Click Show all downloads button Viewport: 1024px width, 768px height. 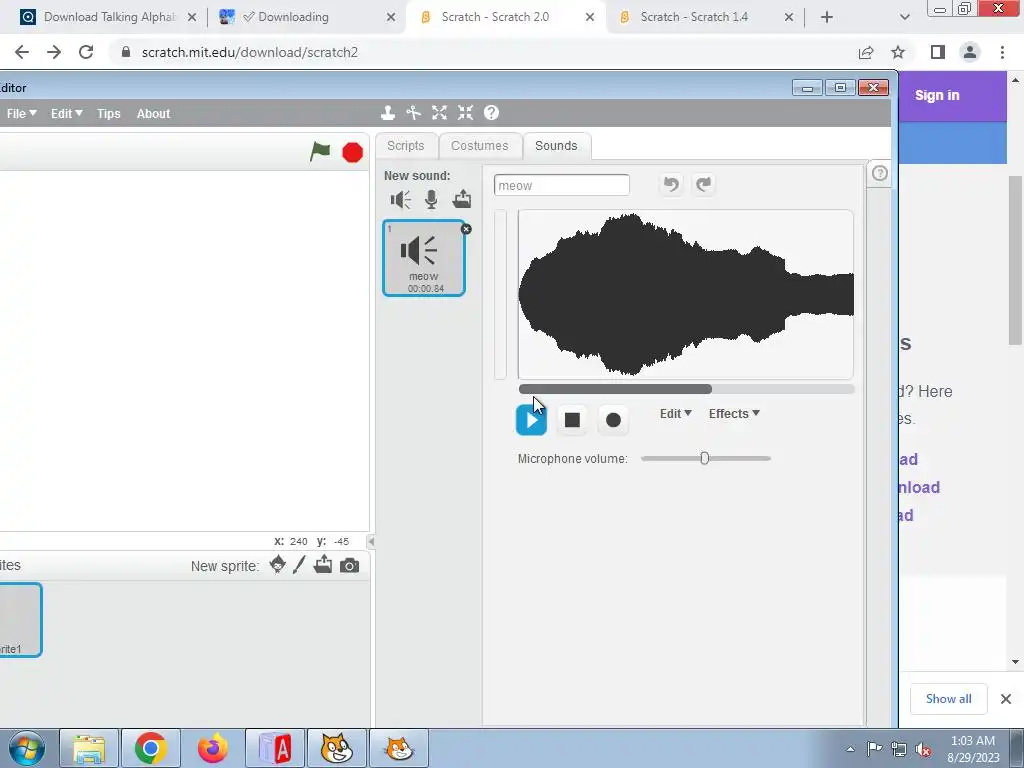click(948, 699)
